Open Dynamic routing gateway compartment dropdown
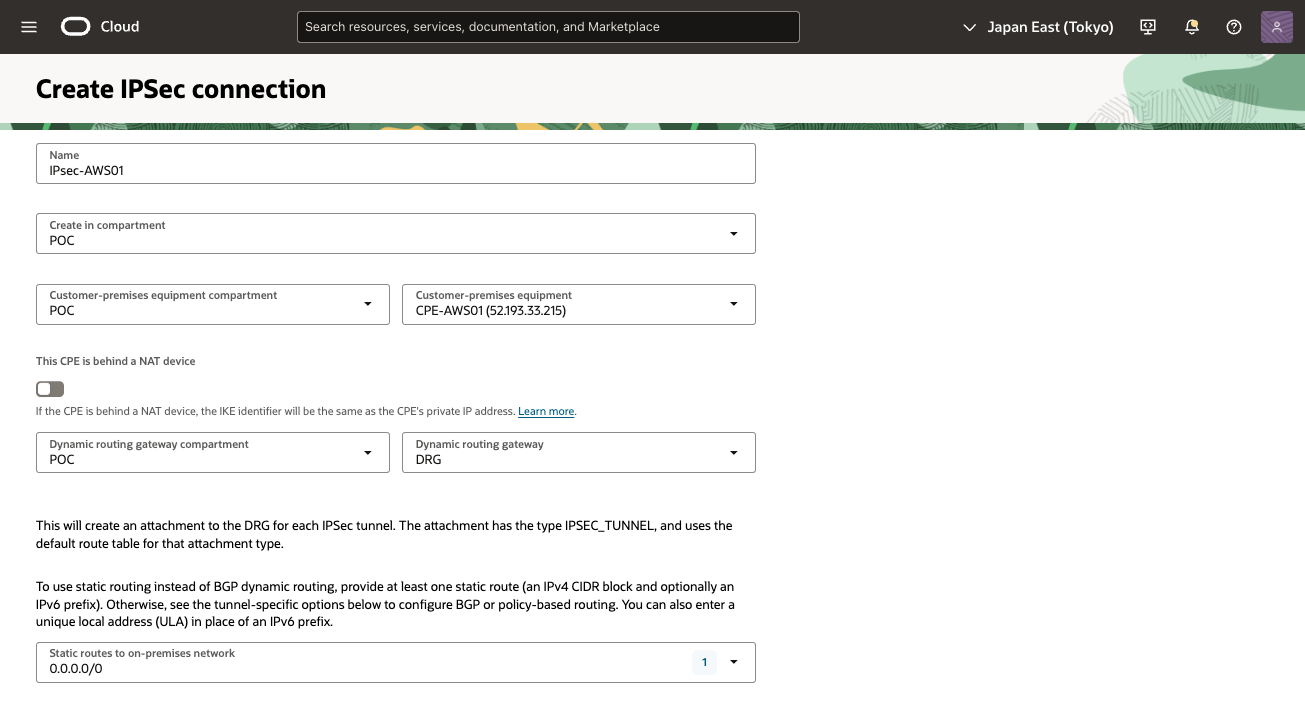The height and width of the screenshot is (711, 1305). [213, 452]
